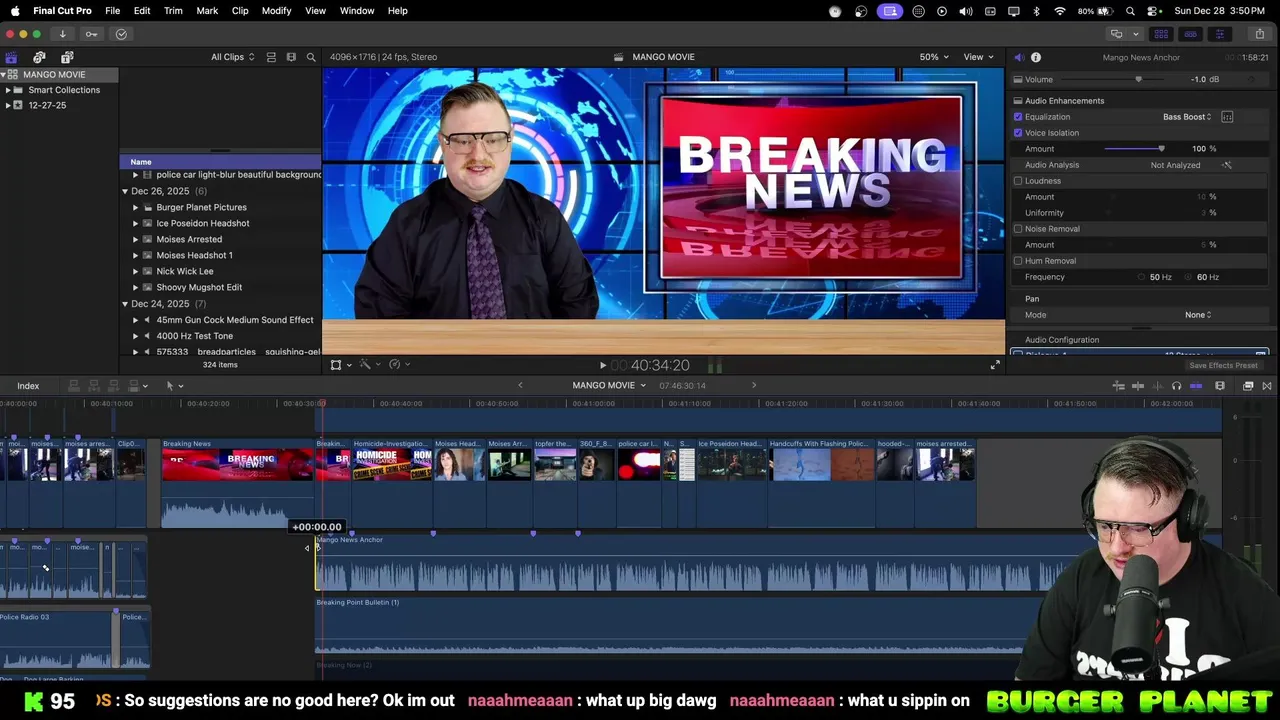This screenshot has height=720, width=1280.
Task: Open Equalization controls EQ icon
Action: pos(1227,117)
